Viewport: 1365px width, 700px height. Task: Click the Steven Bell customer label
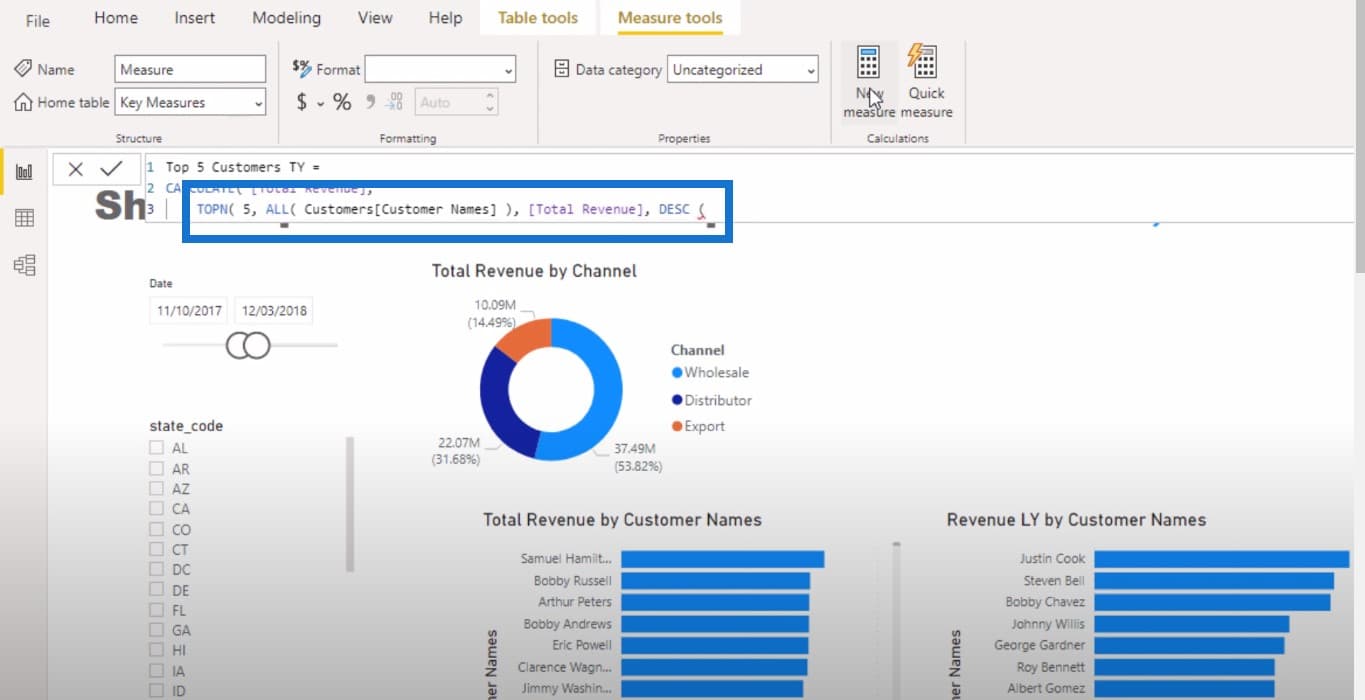tap(1054, 580)
